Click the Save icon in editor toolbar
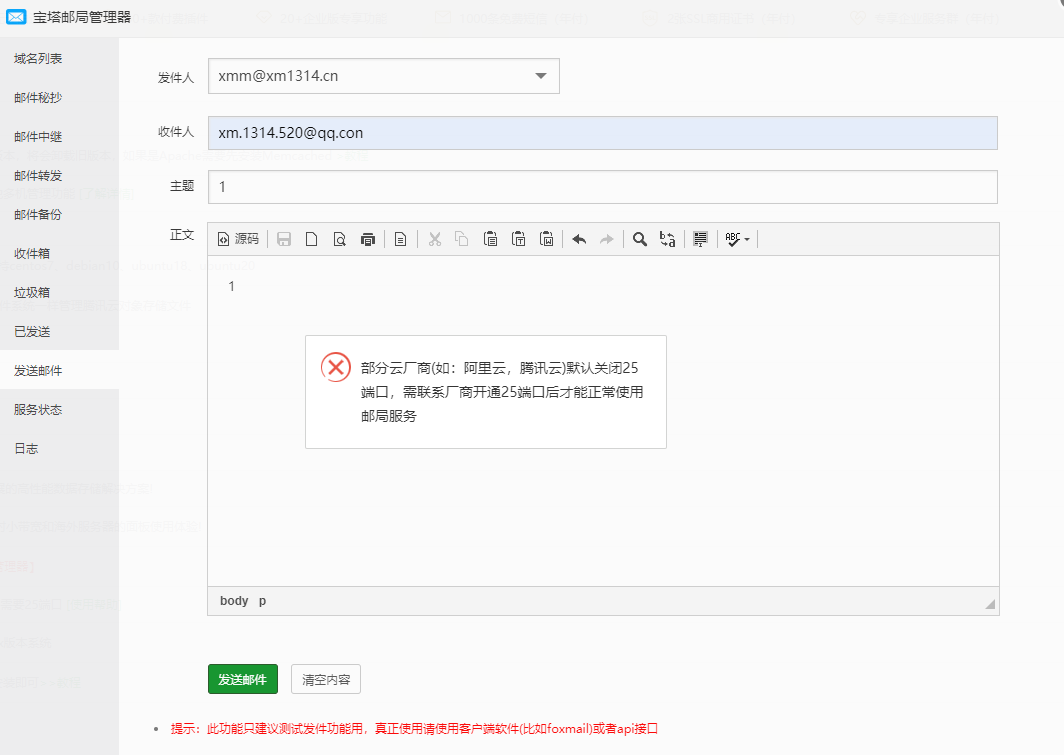Viewport: 1064px width, 755px height. click(x=284, y=239)
